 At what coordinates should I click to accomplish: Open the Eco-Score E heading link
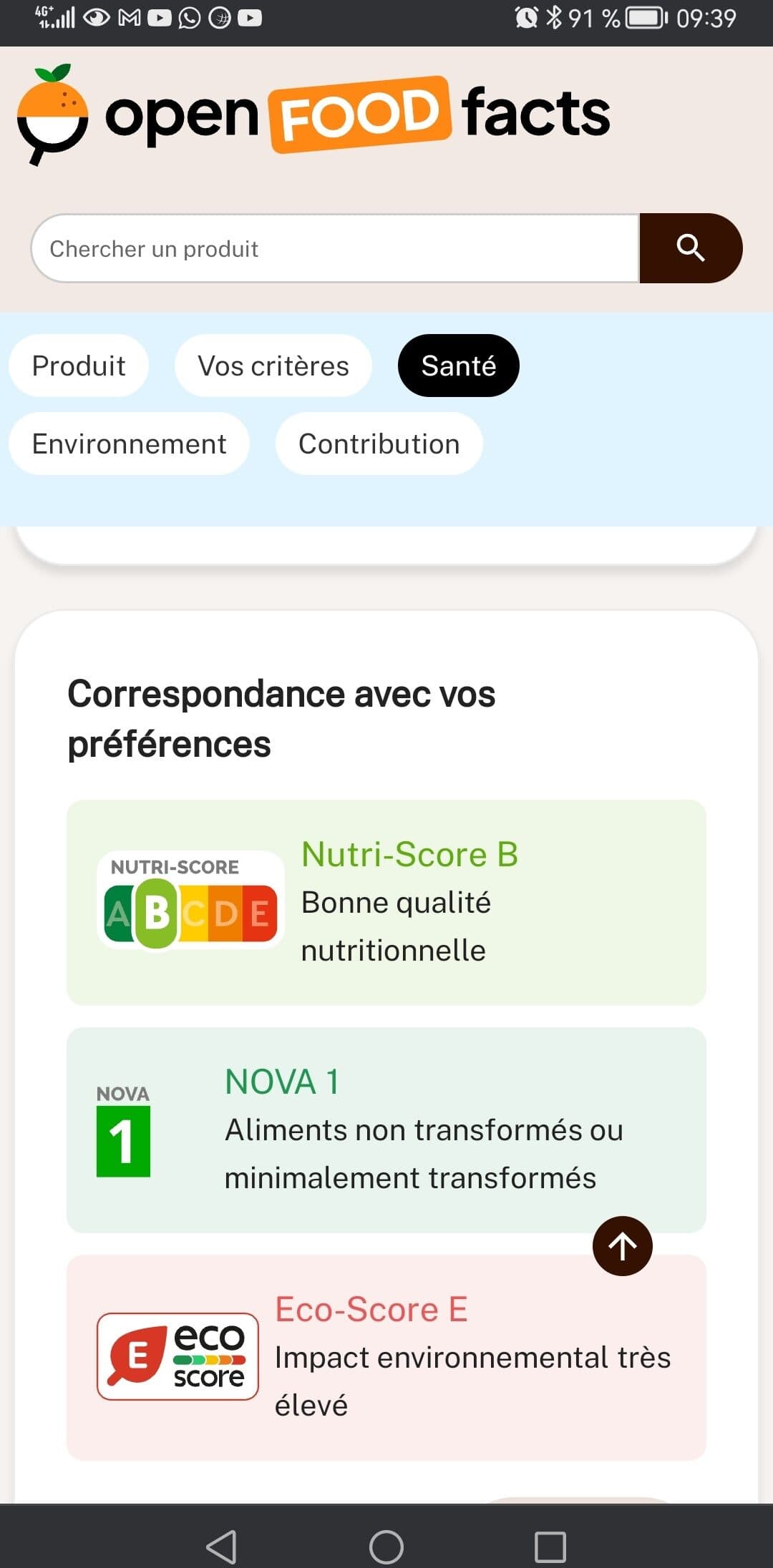tap(371, 1310)
